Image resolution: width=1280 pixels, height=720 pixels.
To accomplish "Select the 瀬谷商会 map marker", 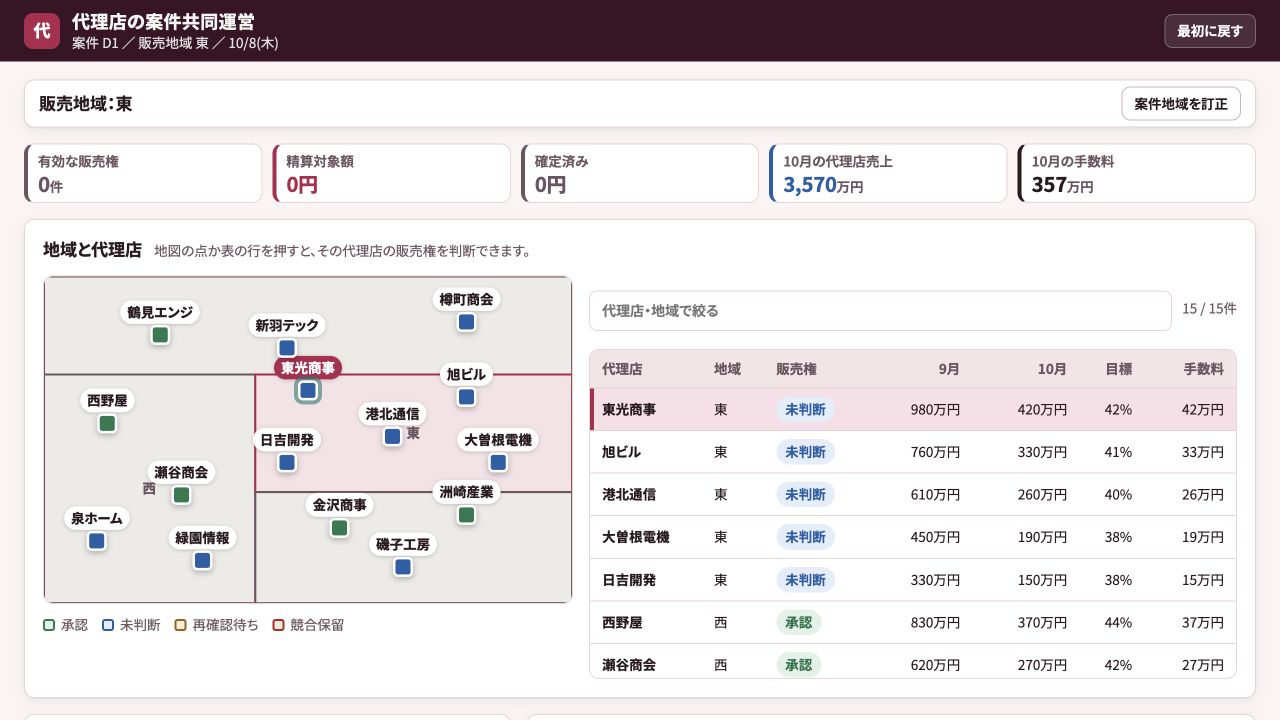I will tap(181, 495).
